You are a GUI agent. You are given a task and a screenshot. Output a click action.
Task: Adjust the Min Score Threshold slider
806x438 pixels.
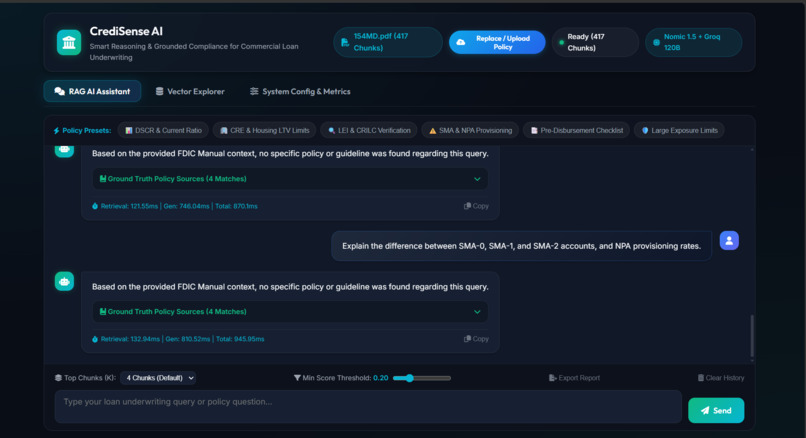pyautogui.click(x=422, y=378)
